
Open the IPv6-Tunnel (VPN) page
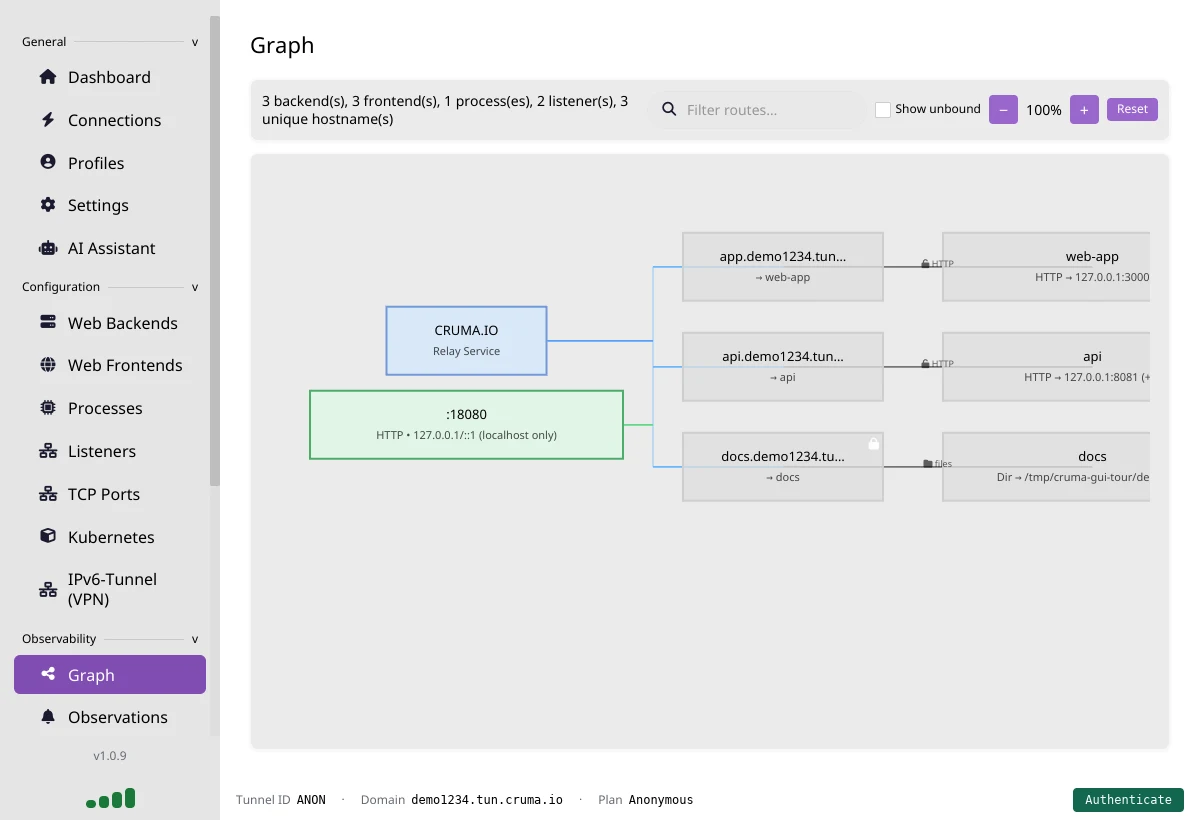coord(110,589)
